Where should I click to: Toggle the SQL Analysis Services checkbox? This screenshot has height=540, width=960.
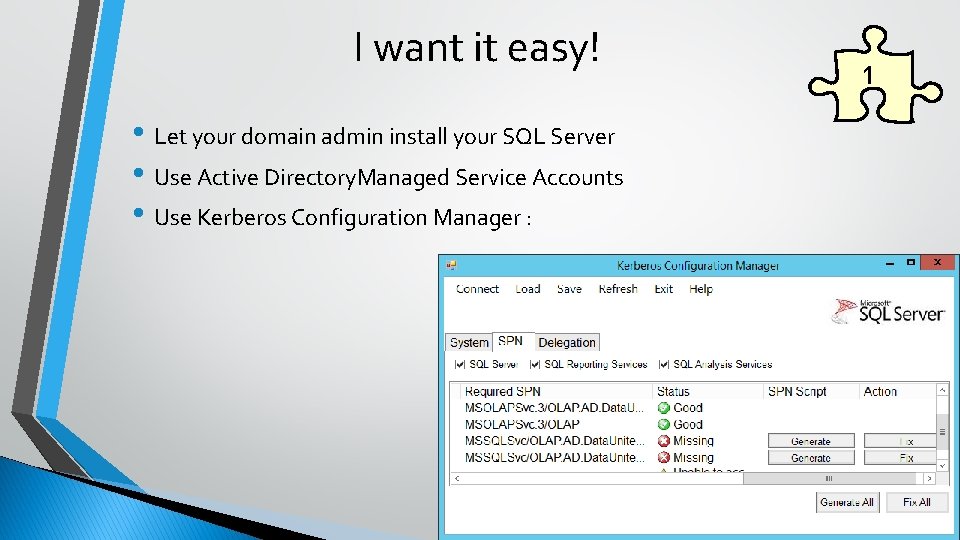pos(664,364)
